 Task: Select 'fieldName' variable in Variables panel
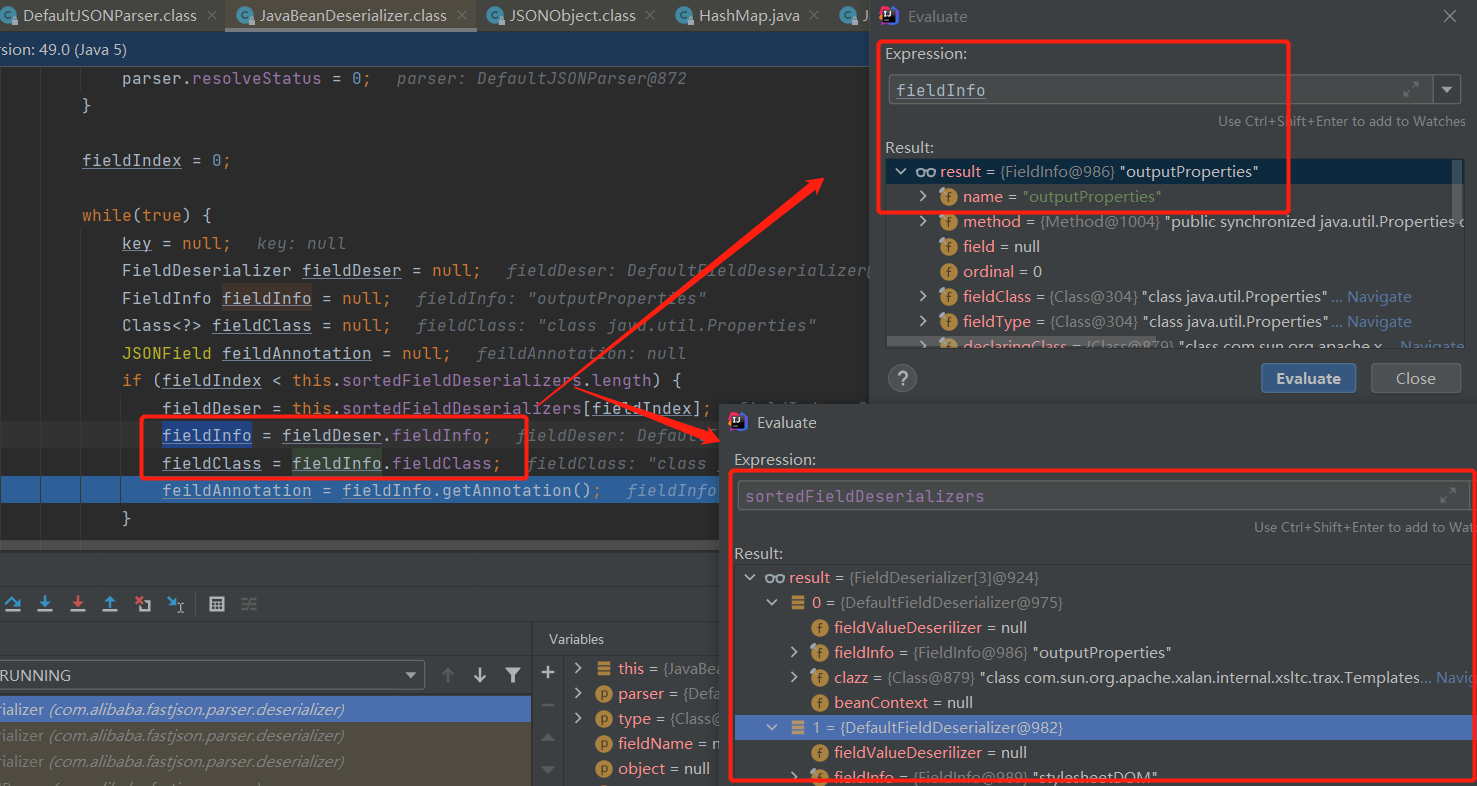pyautogui.click(x=657, y=743)
